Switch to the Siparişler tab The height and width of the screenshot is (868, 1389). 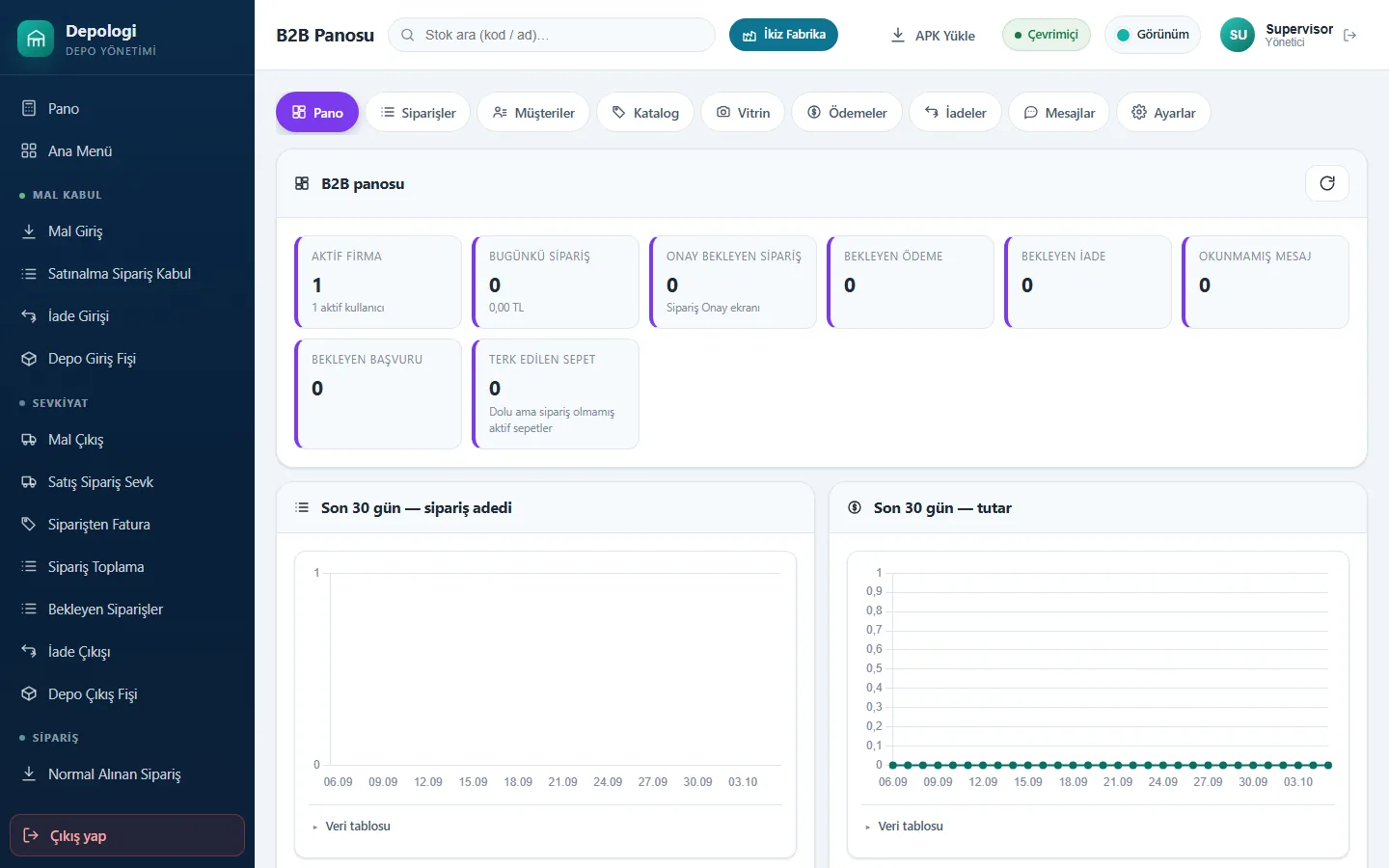(418, 113)
